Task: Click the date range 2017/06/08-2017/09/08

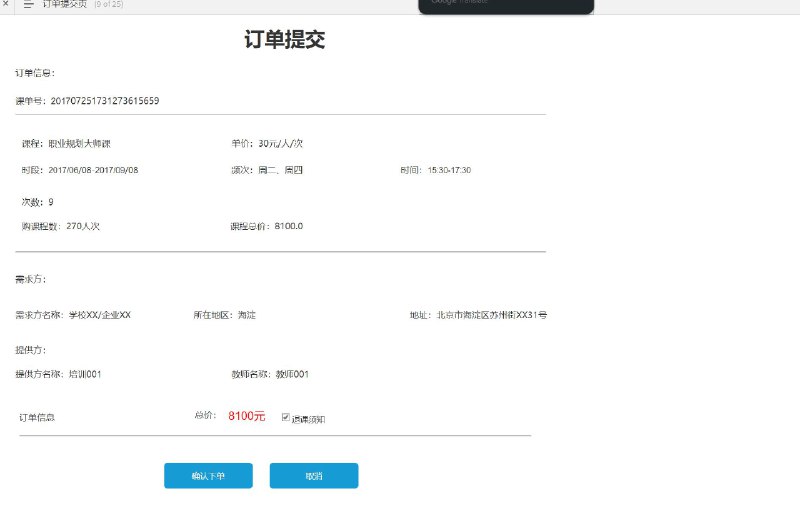Action: tap(93, 170)
